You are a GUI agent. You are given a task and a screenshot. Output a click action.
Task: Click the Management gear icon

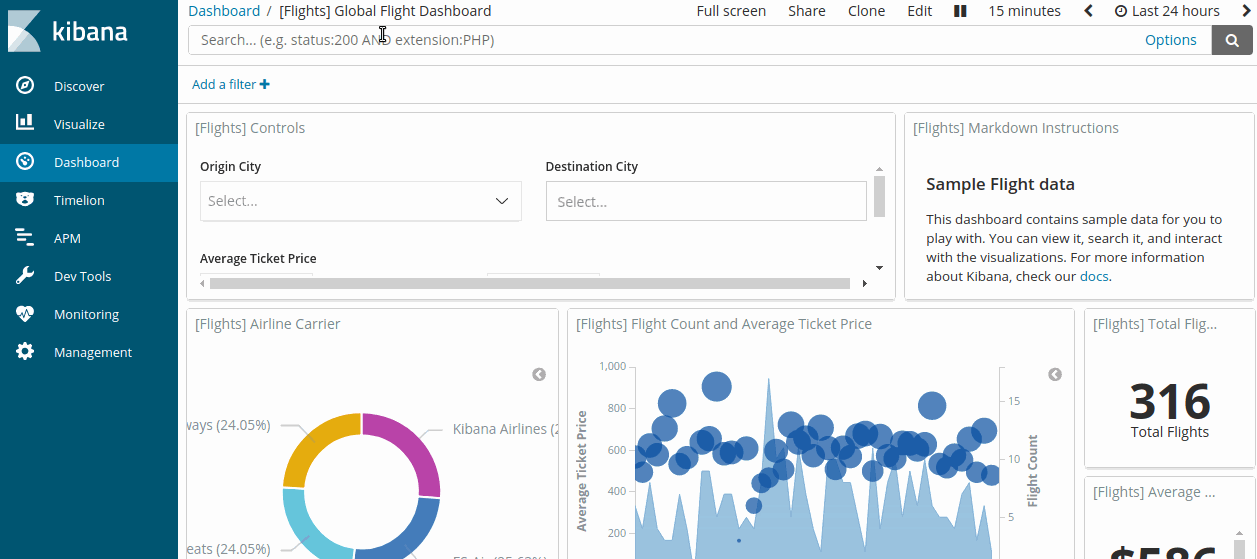[25, 352]
